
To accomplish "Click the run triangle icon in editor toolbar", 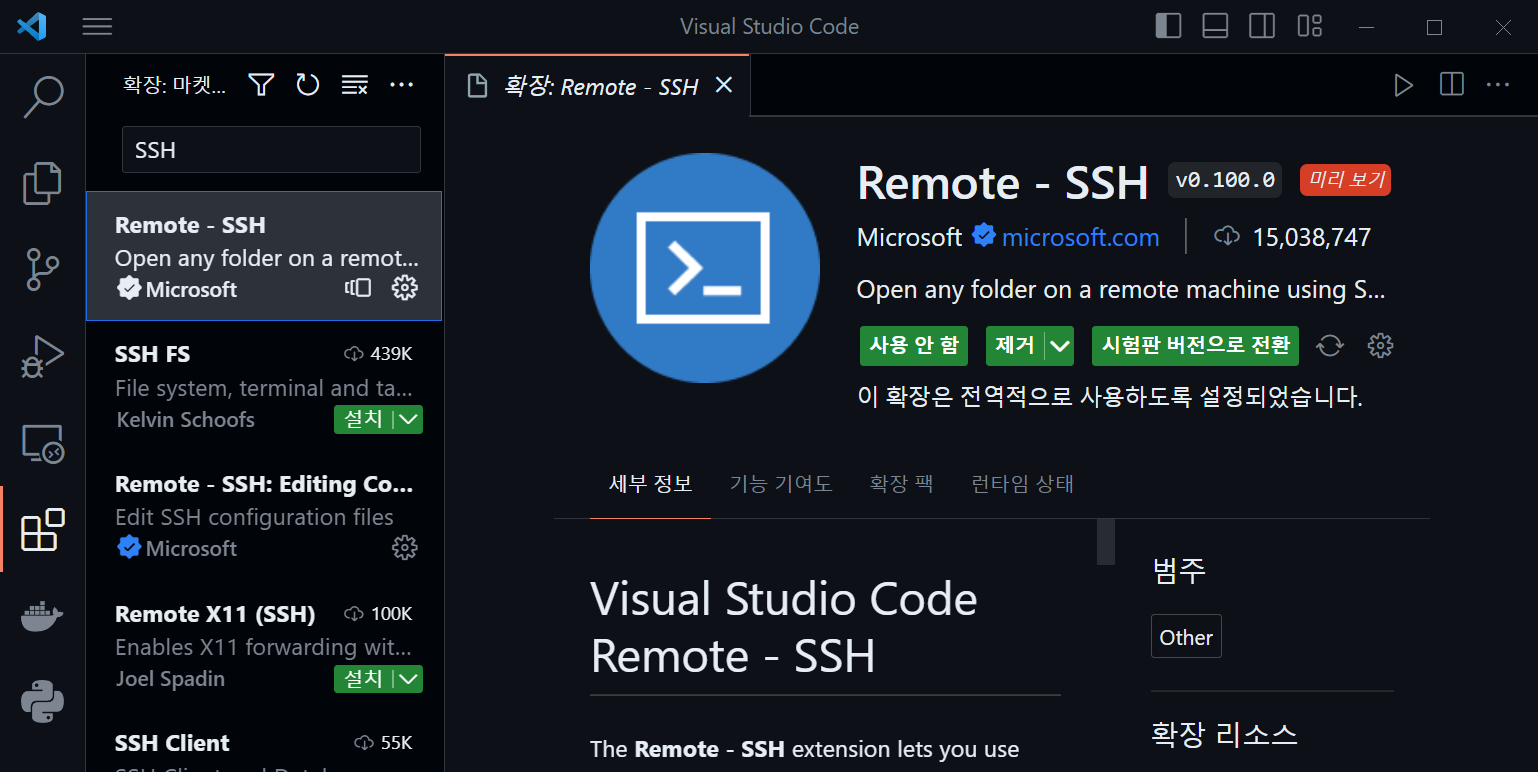I will (x=1404, y=85).
